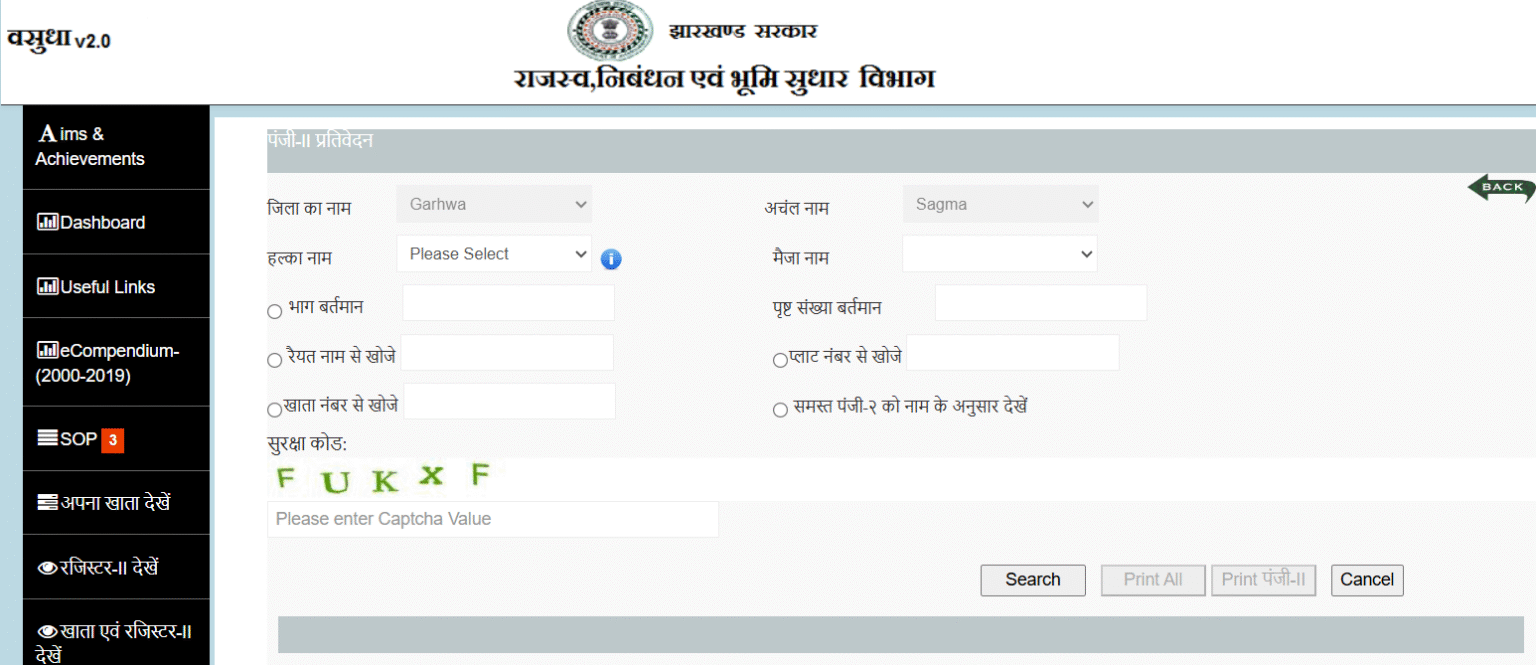Choose प्लाट नंबर से खोजे radio button
The height and width of the screenshot is (665, 1536).
780,360
